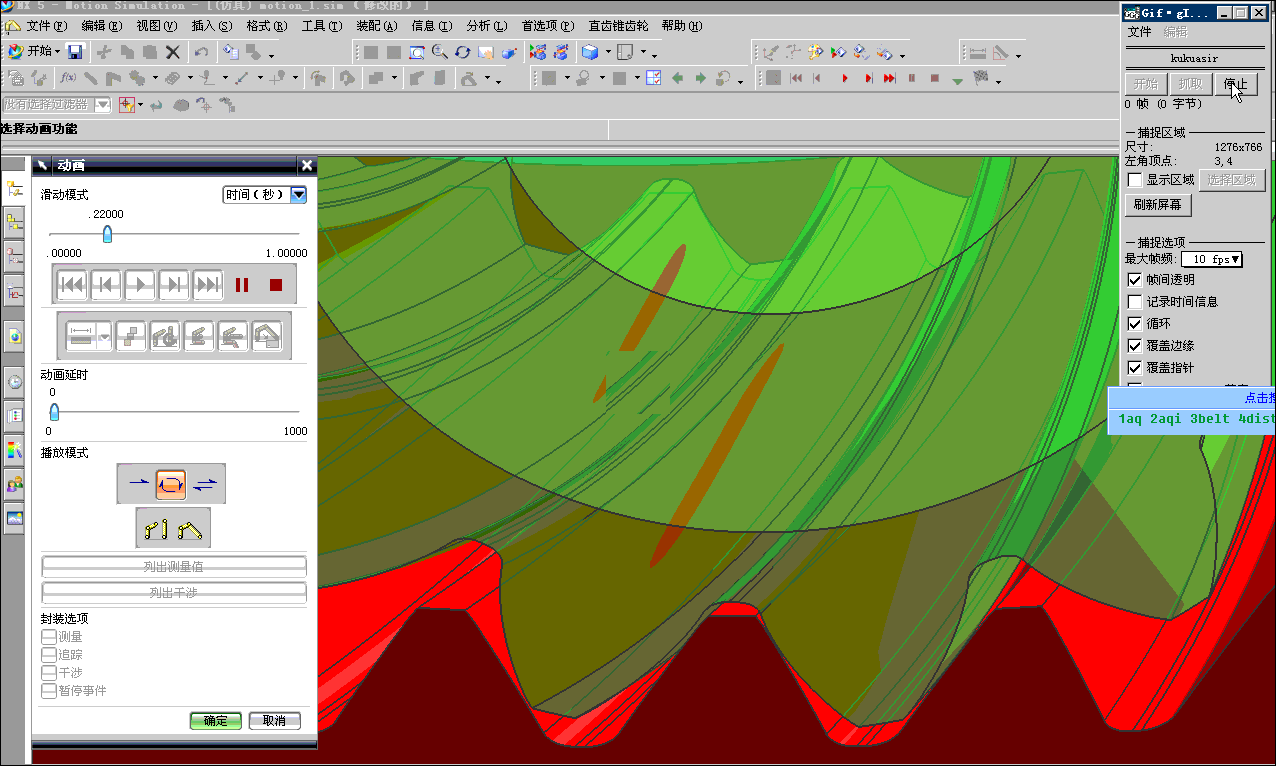Stop the animation with the red square
Screen dimensions: 1276x766
coord(276,285)
